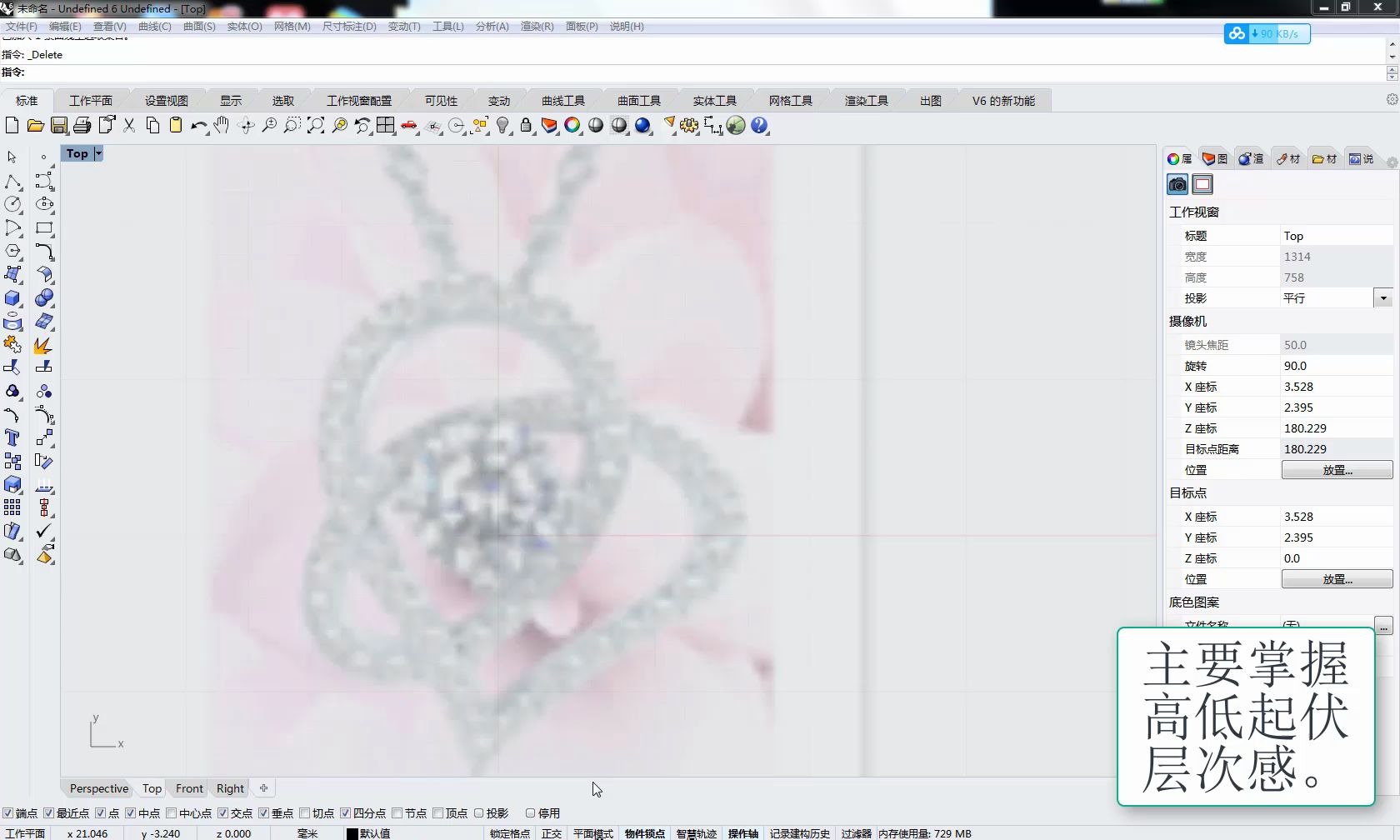Click the camera 位置 放置 button
Image resolution: width=1400 pixels, height=840 pixels.
point(1337,470)
